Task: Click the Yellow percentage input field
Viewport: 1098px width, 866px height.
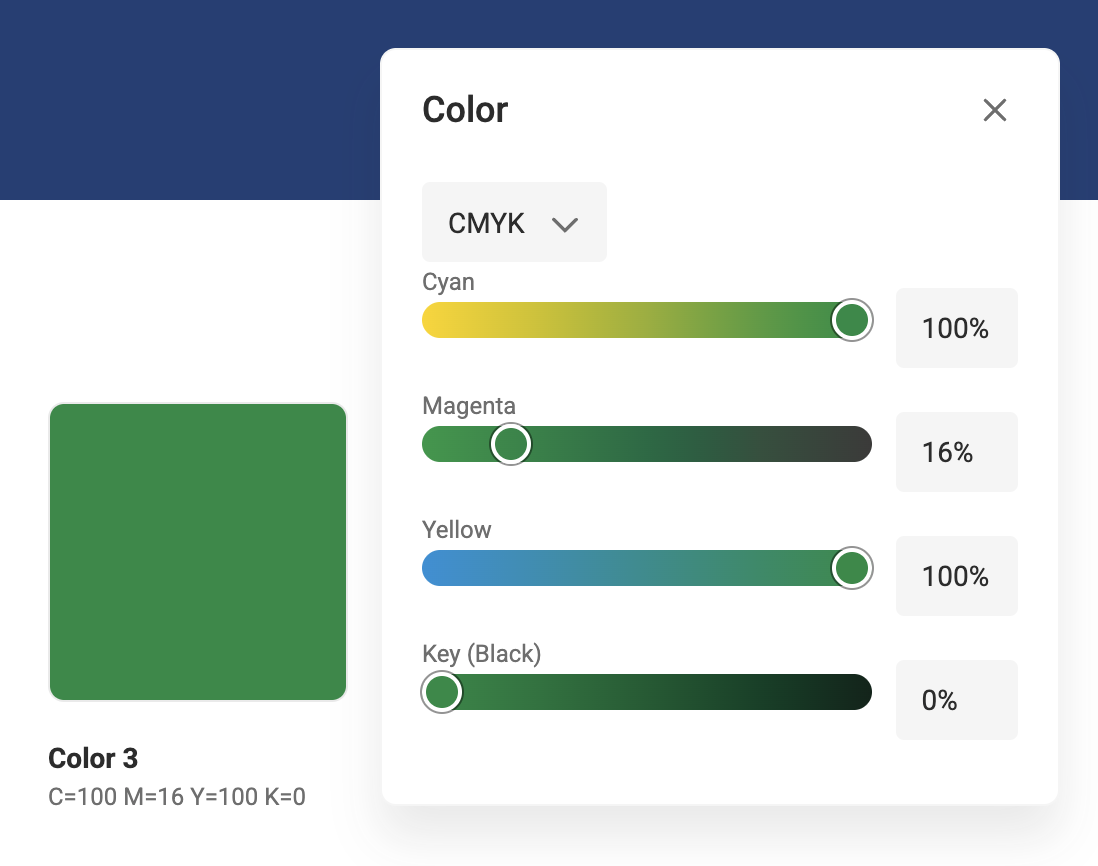Action: (x=956, y=576)
